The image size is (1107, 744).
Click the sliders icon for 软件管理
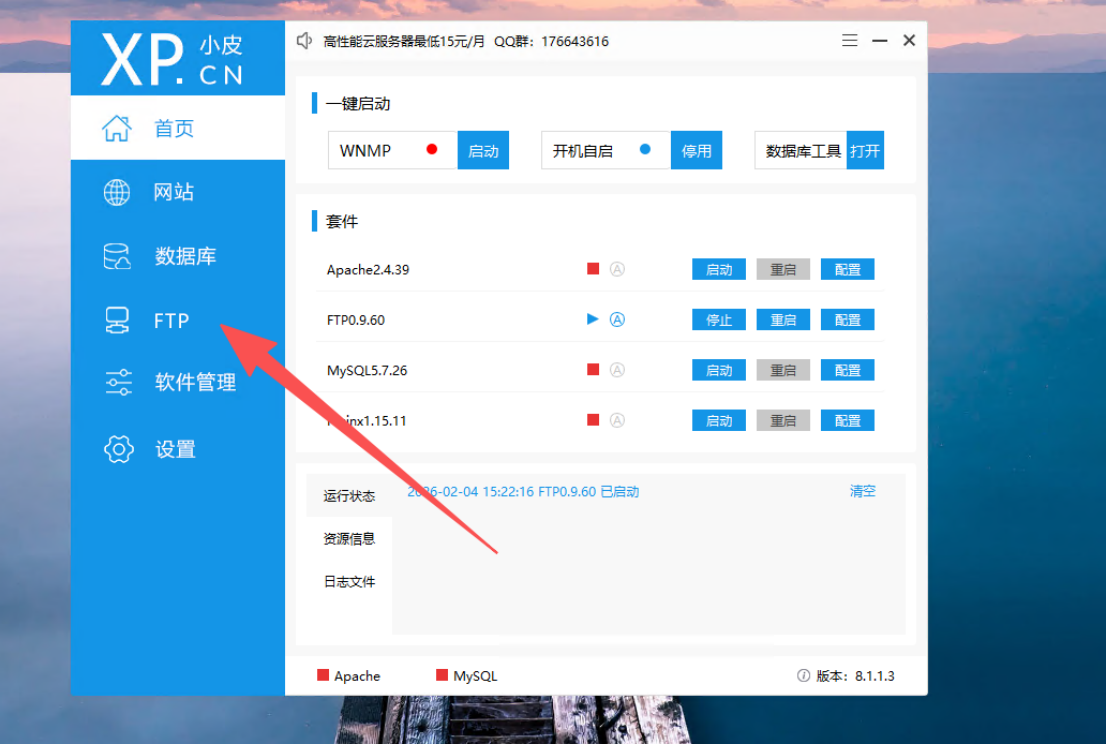click(119, 382)
